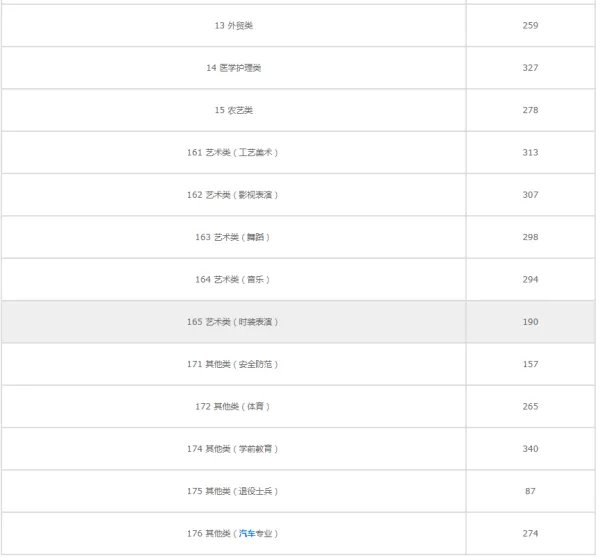Select the highlighted 165 艺术类(时装表演) row
The width and height of the screenshot is (600, 558).
233,322
